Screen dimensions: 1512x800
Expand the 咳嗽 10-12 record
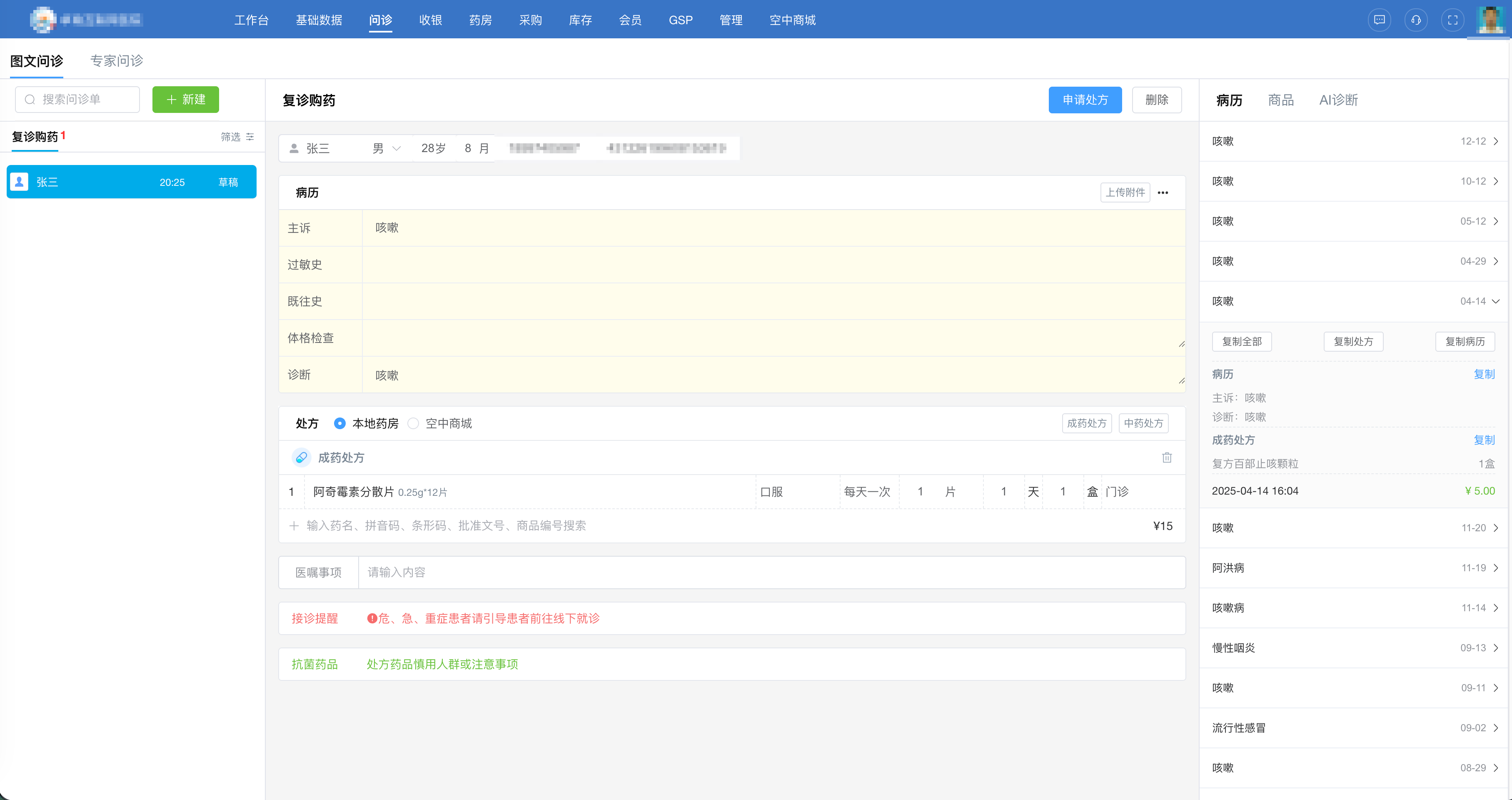(1354, 181)
